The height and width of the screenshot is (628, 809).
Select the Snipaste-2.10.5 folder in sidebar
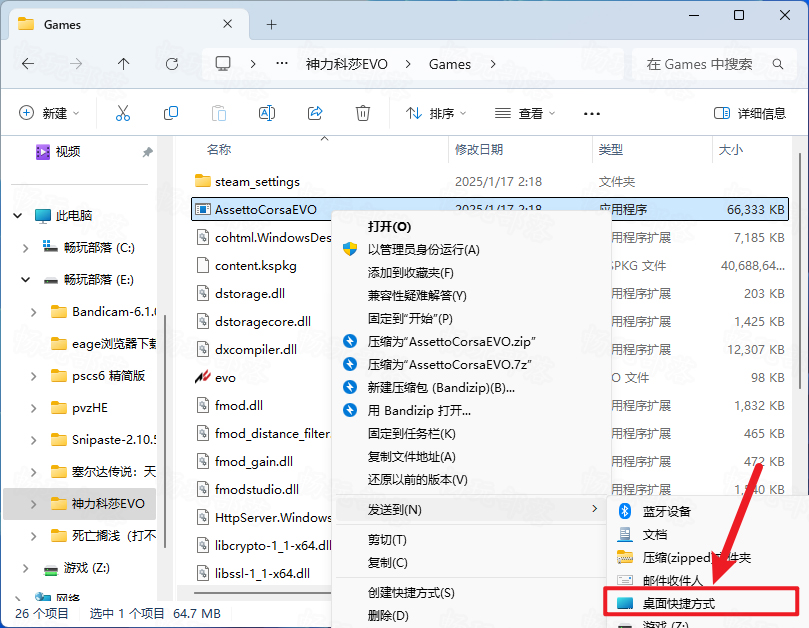114,440
